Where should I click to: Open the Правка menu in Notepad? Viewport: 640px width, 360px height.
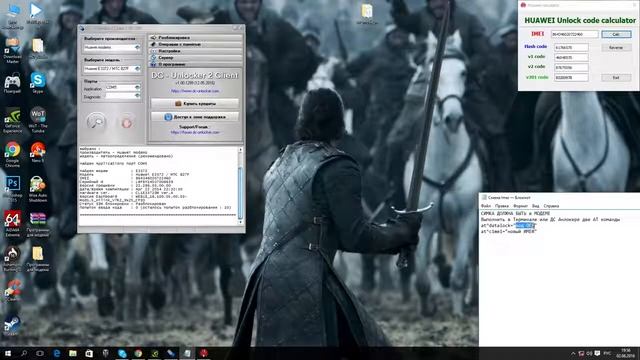[502, 206]
